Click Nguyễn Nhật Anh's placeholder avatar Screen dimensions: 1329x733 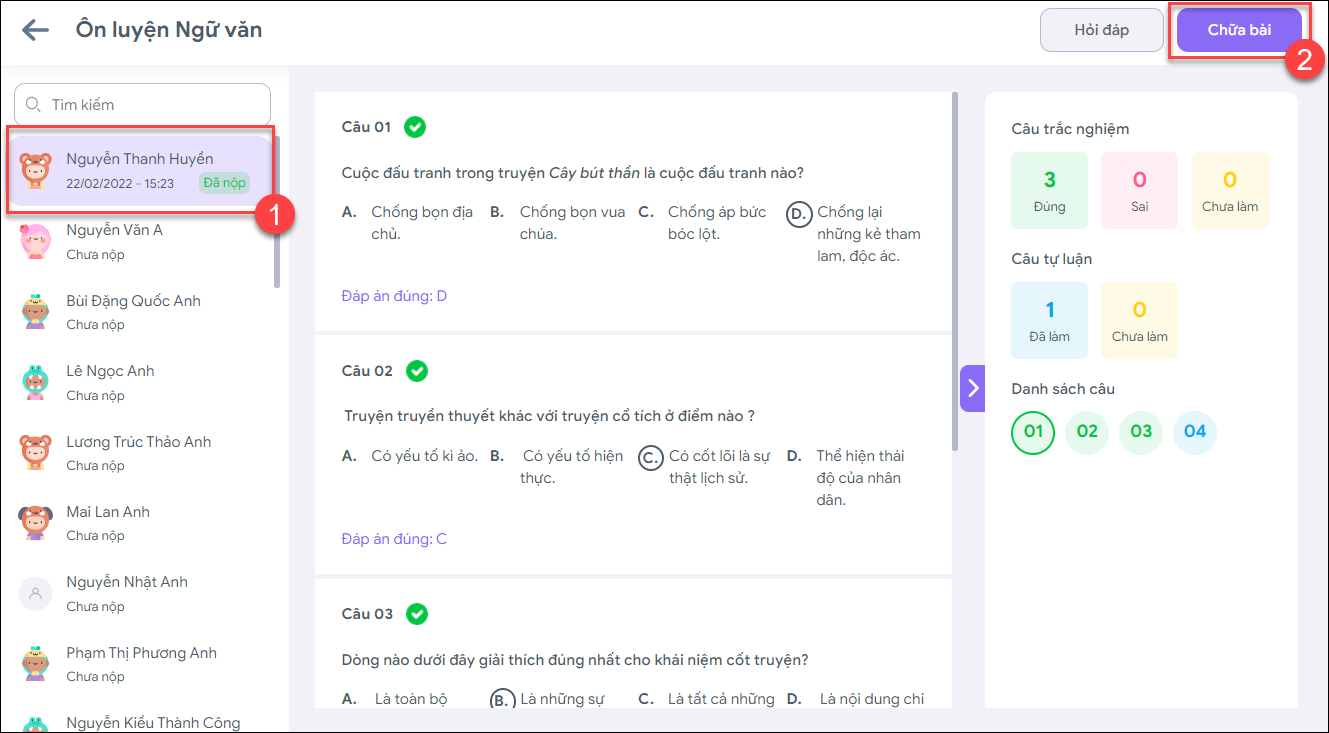coord(36,593)
